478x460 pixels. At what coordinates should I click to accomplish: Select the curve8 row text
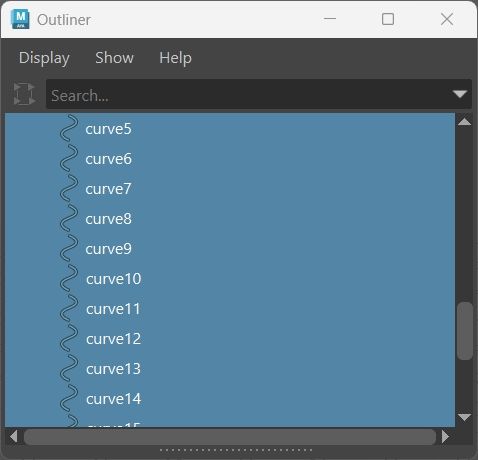[x=108, y=219]
